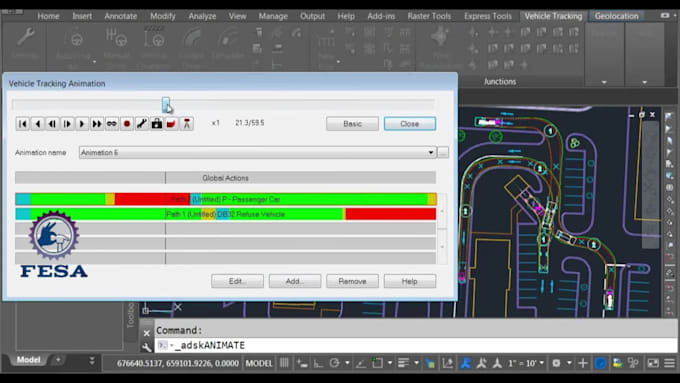Click the camera icon in animation toolbar

[157, 124]
